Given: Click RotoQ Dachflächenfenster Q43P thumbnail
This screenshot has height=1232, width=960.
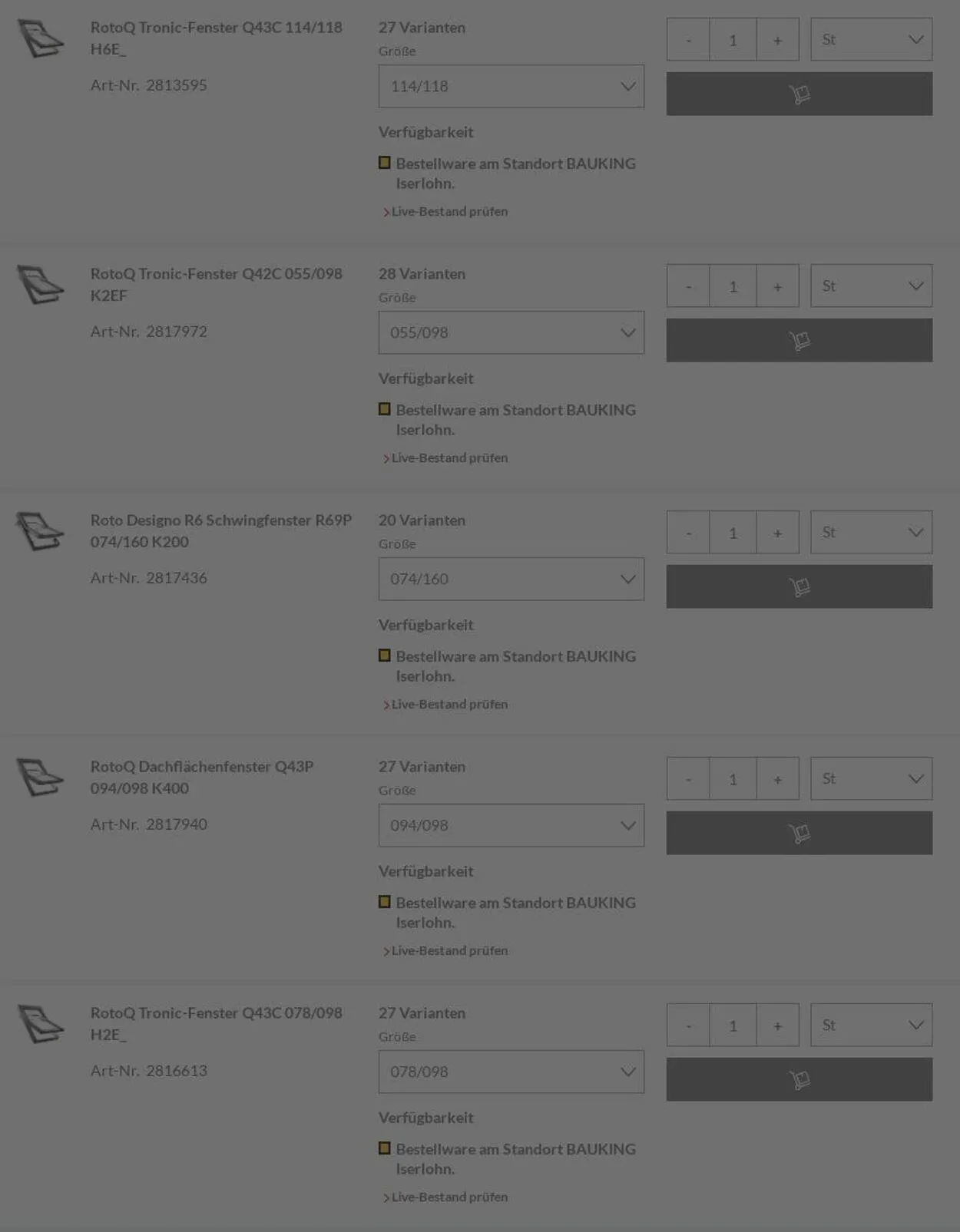Looking at the screenshot, I should click(41, 778).
